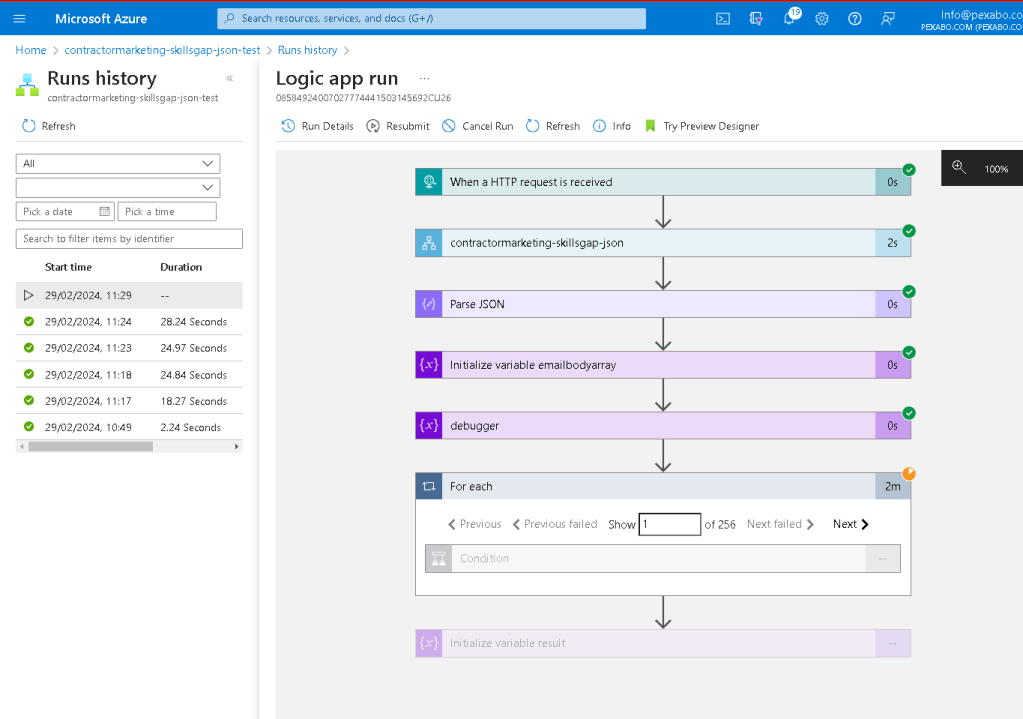
Task: Click the HTTP request trigger icon
Action: [x=429, y=182]
